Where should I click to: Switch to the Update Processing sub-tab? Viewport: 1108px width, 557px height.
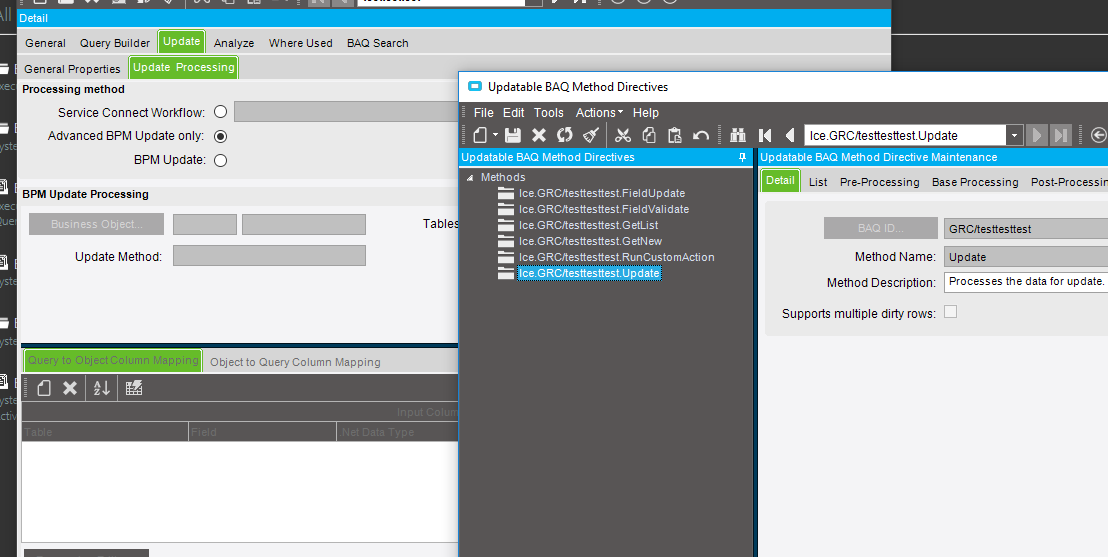(x=184, y=67)
